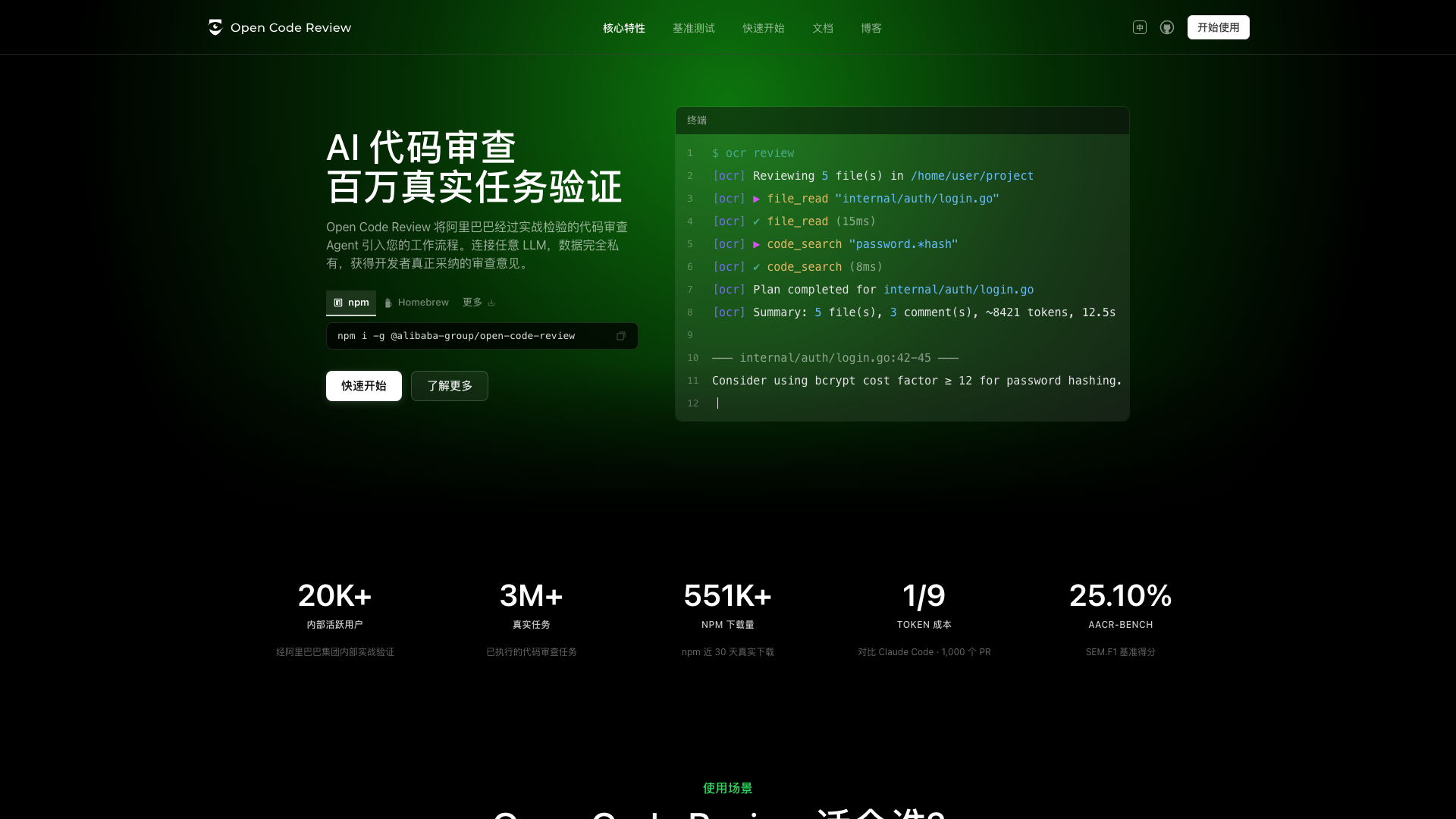The height and width of the screenshot is (819, 1456).
Task: Click the 使用场景 section label
Action: tap(728, 789)
